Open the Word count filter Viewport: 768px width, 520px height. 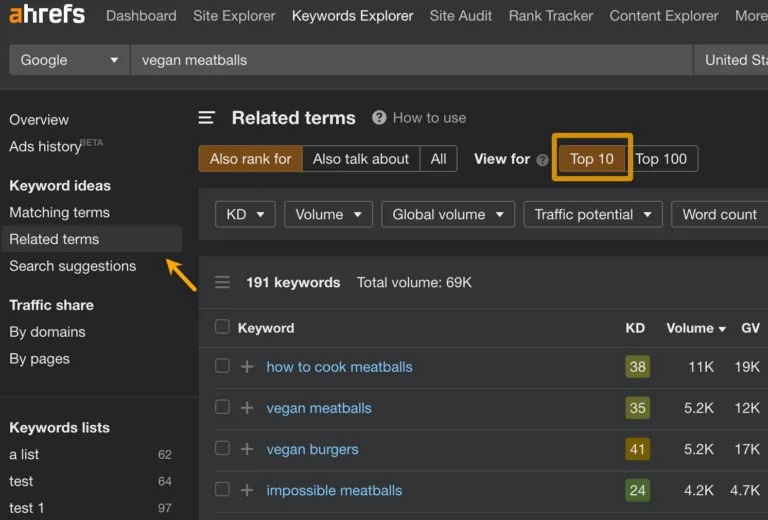click(x=720, y=214)
